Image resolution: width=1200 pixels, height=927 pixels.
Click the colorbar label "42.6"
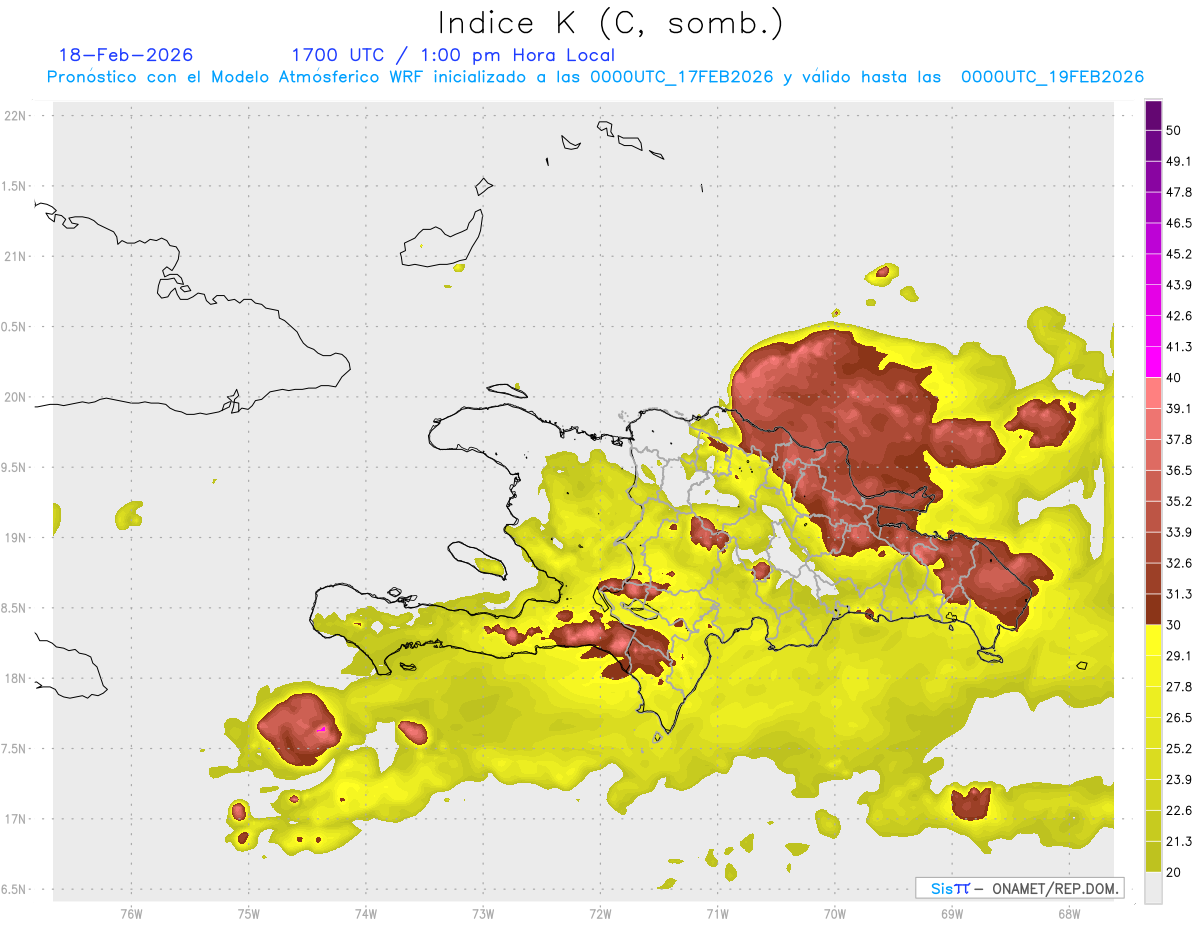[x=1178, y=316]
